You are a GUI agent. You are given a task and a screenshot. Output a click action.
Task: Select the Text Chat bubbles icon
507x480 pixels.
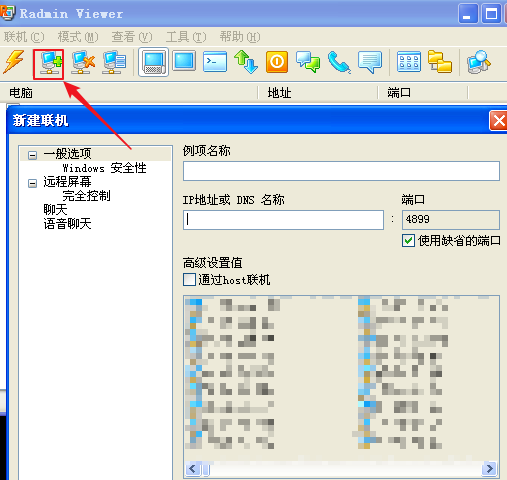[308, 62]
